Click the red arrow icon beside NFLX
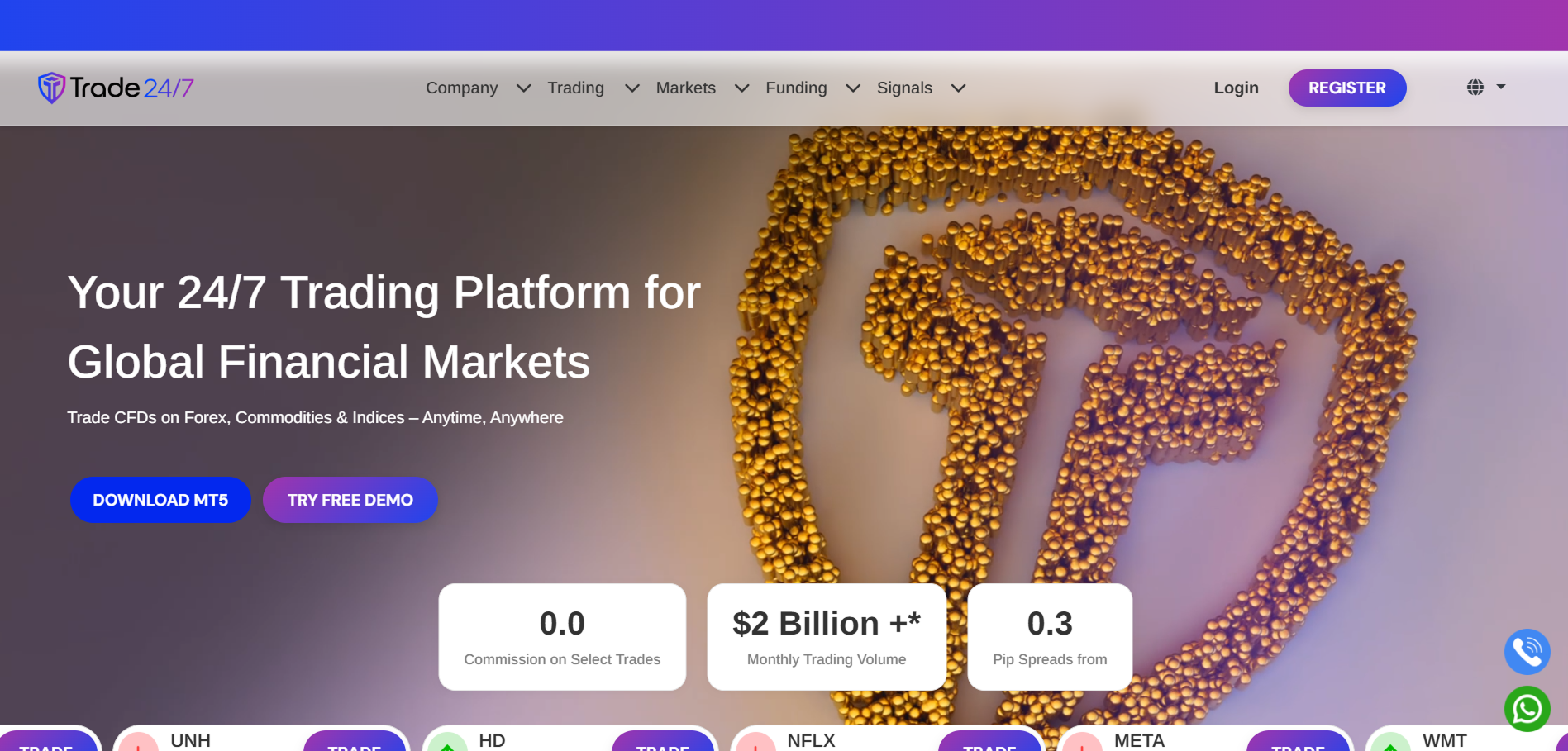The width and height of the screenshot is (1568, 751). [755, 743]
